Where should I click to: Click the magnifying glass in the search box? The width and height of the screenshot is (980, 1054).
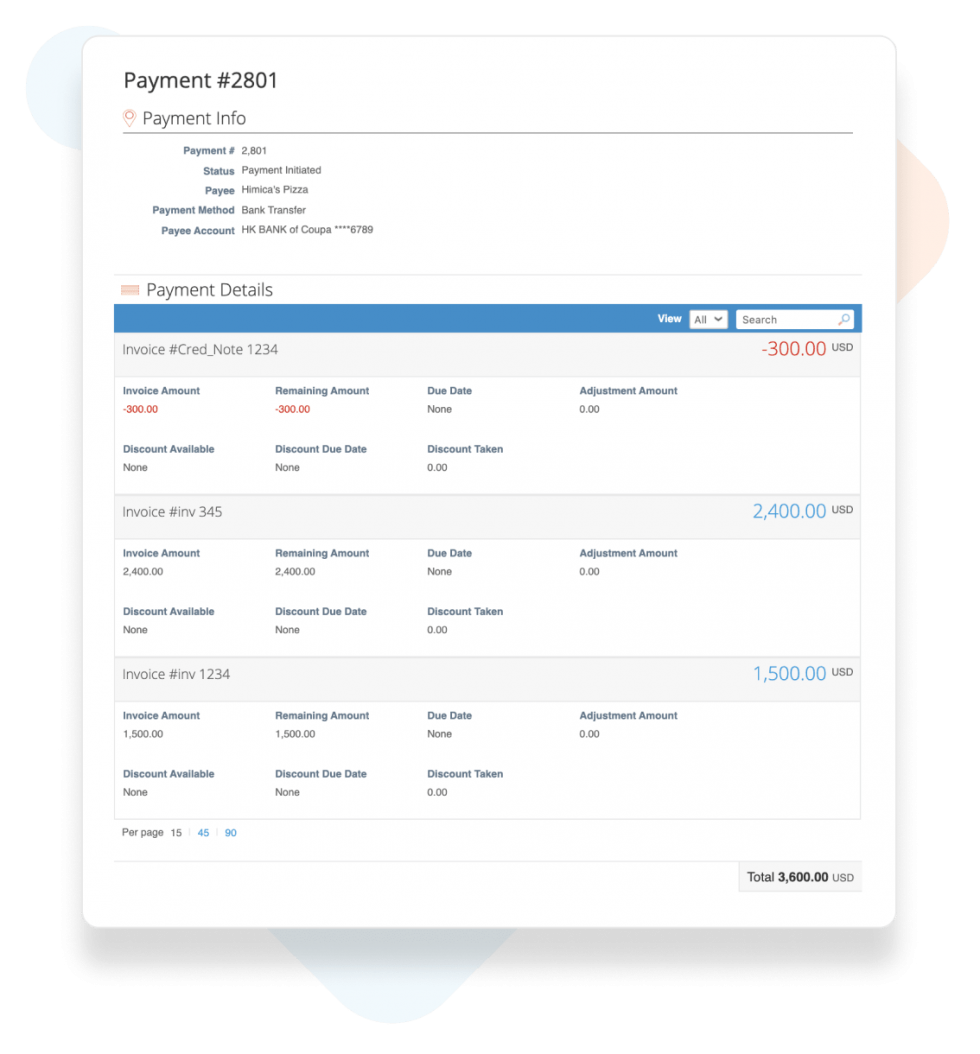[x=845, y=319]
